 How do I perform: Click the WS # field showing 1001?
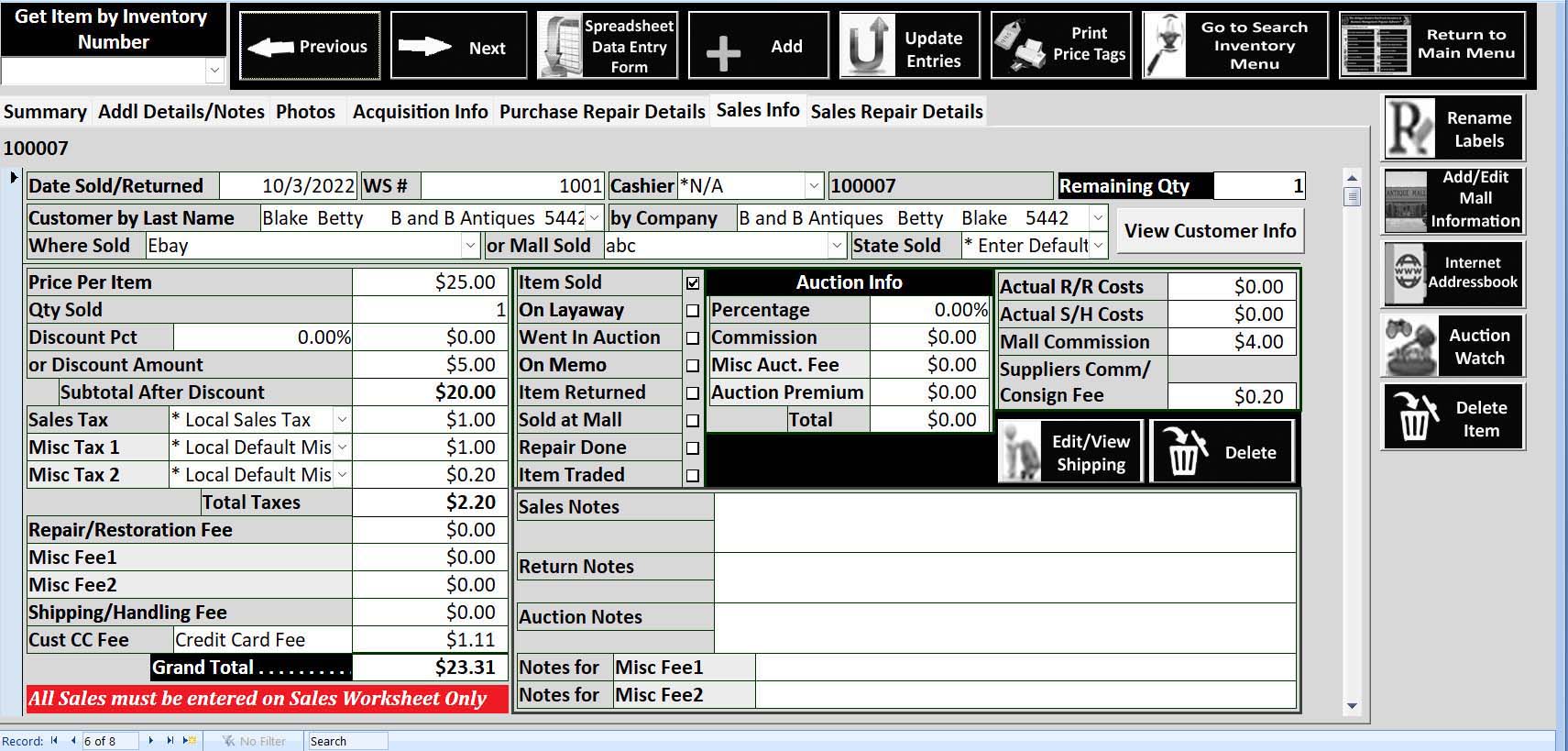pos(512,186)
